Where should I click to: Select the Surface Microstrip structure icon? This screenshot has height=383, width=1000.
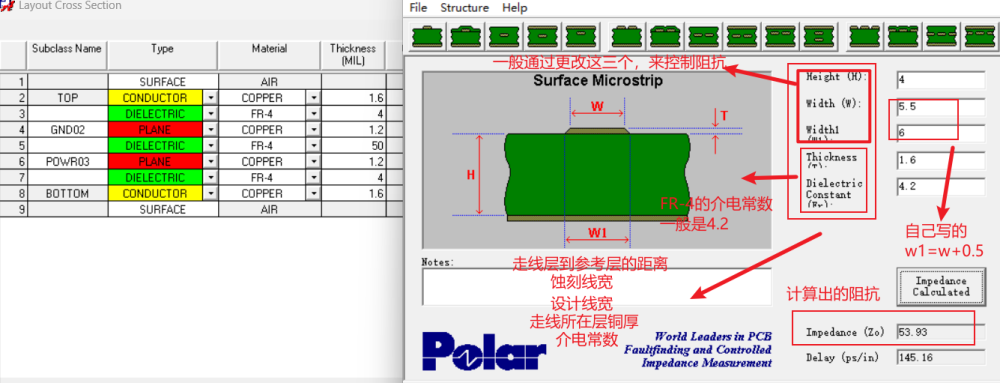click(x=427, y=37)
